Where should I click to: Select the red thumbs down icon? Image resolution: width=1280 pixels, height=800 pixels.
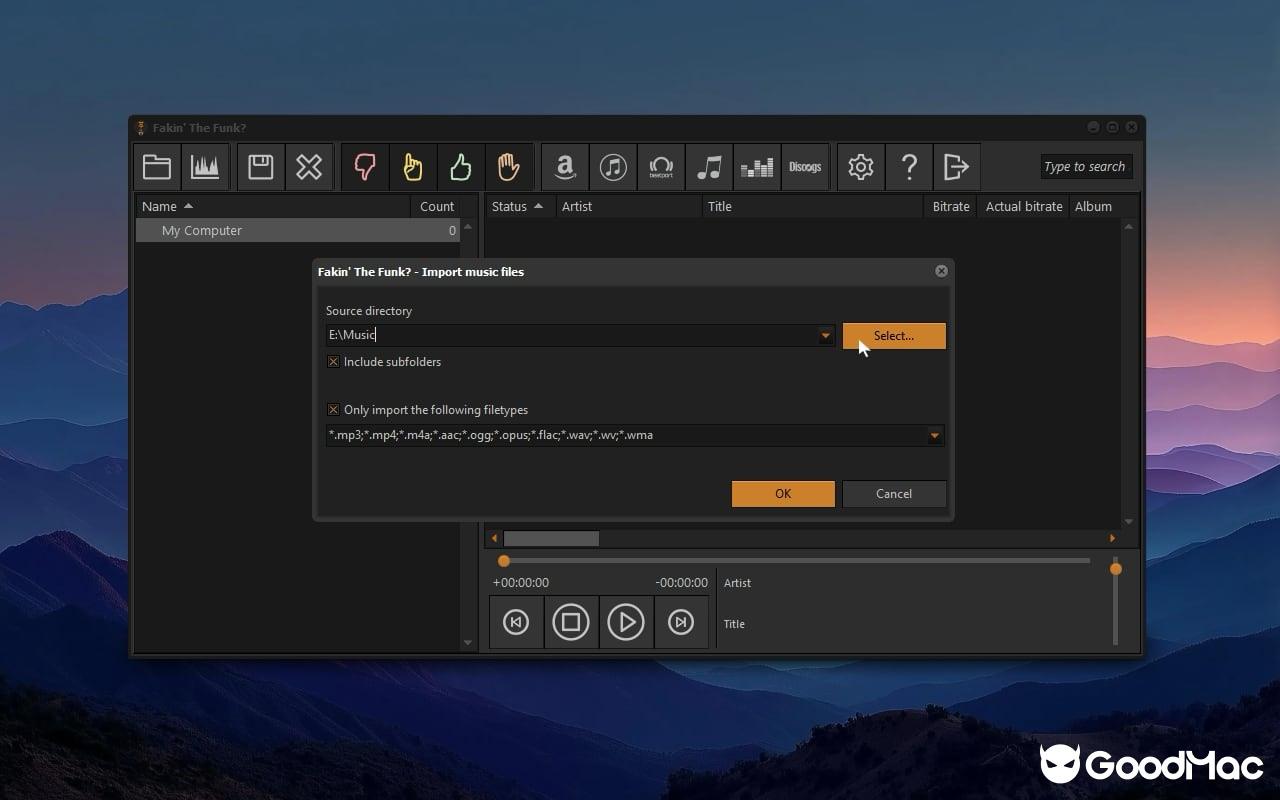click(x=365, y=167)
